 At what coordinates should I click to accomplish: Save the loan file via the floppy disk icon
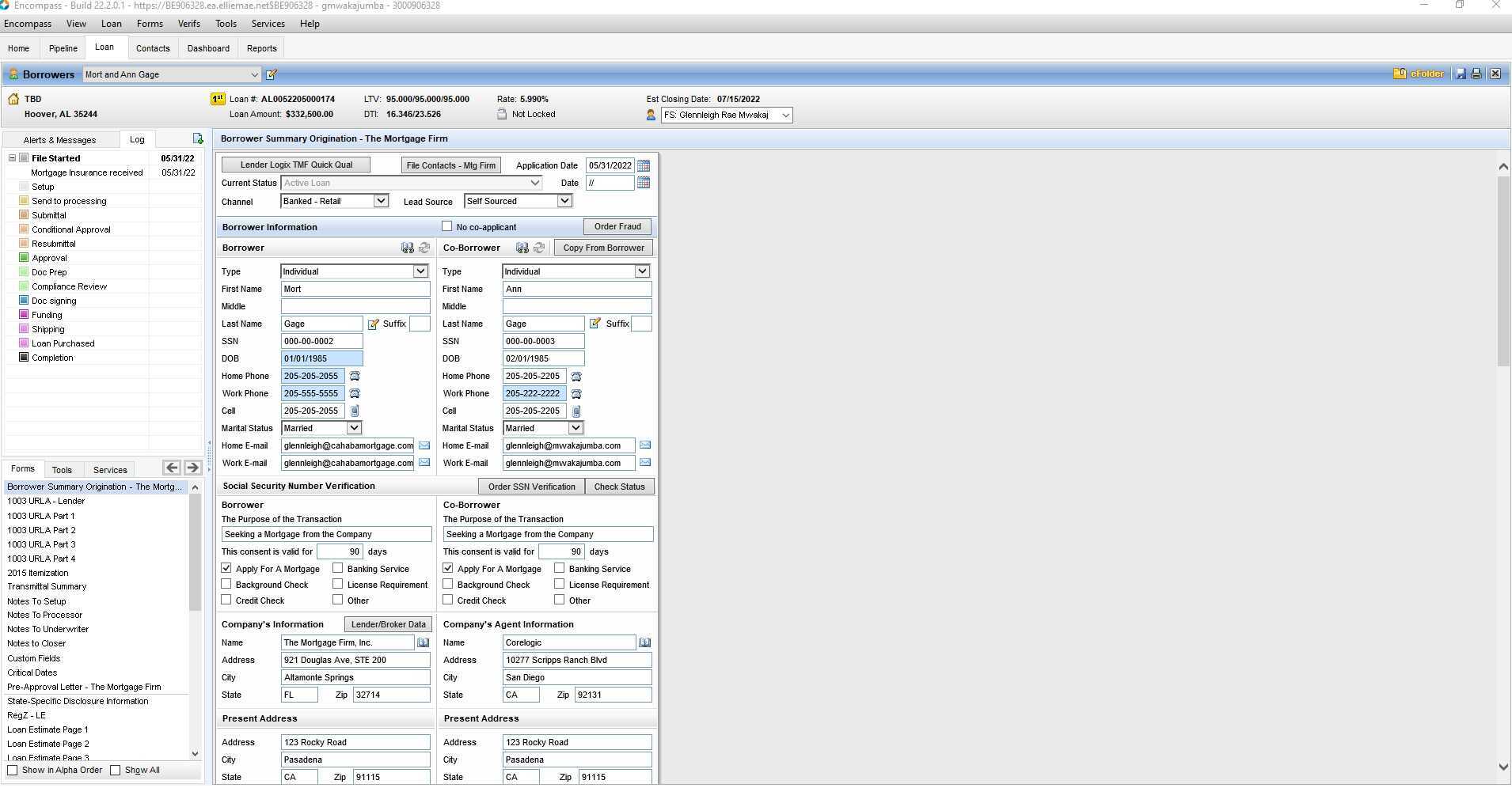pyautogui.click(x=1459, y=74)
